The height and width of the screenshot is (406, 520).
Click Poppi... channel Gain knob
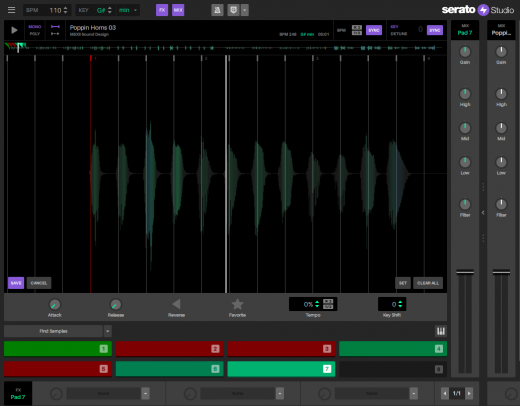click(x=501, y=51)
